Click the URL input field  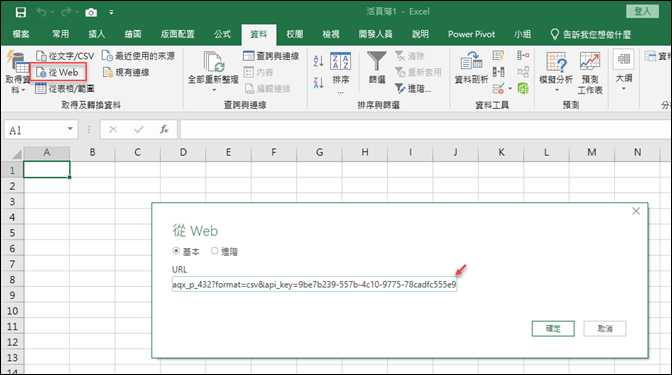(315, 285)
